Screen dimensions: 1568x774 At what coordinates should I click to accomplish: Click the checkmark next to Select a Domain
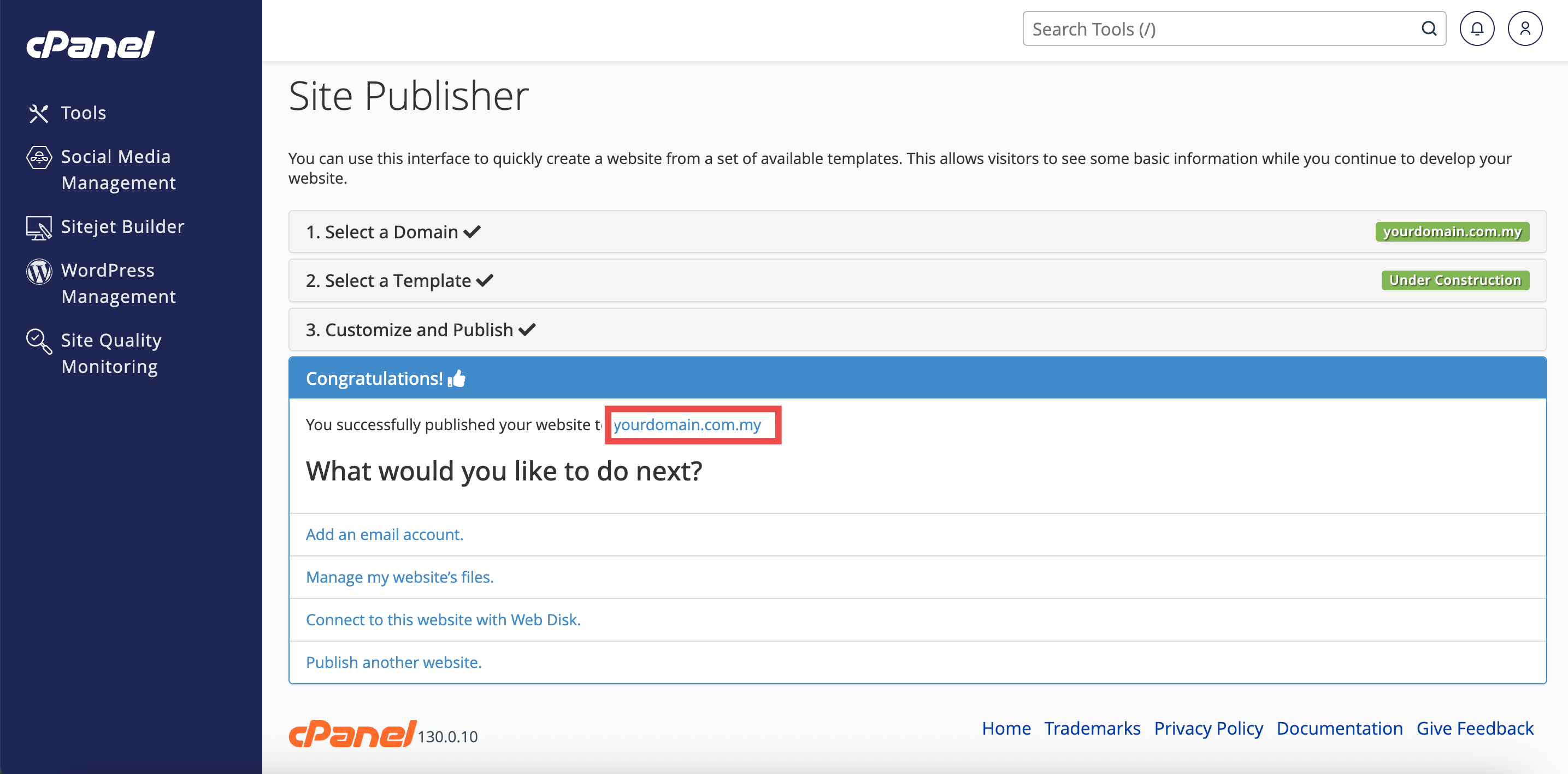[471, 232]
